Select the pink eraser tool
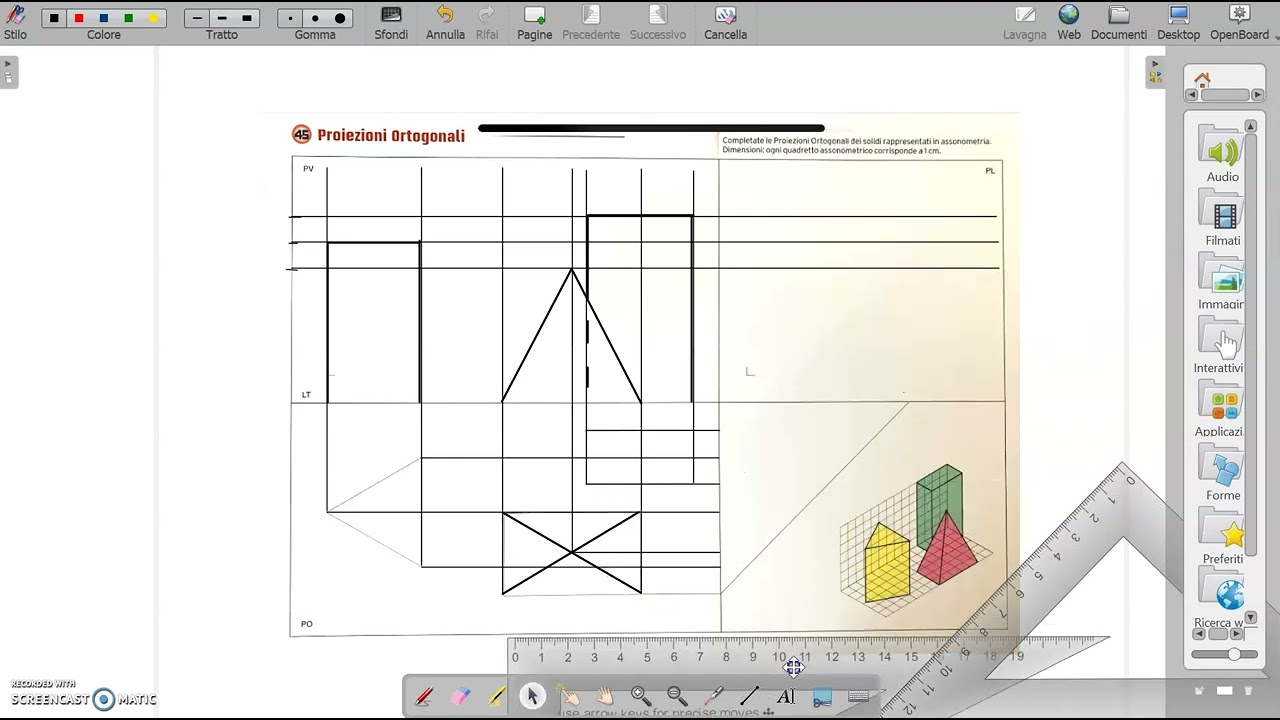1280x720 pixels. click(460, 697)
